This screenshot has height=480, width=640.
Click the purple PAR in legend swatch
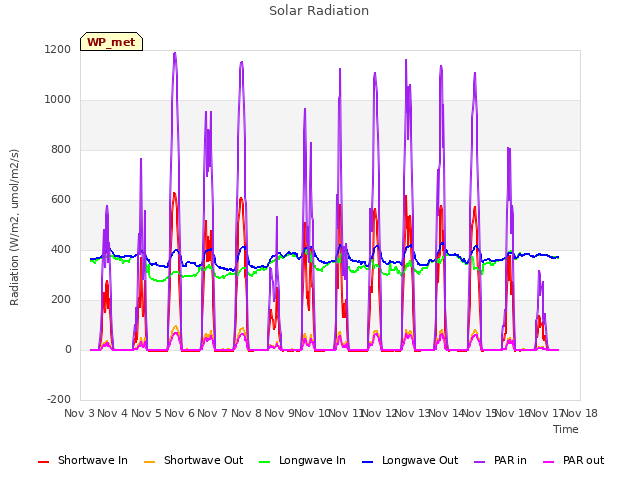click(479, 462)
